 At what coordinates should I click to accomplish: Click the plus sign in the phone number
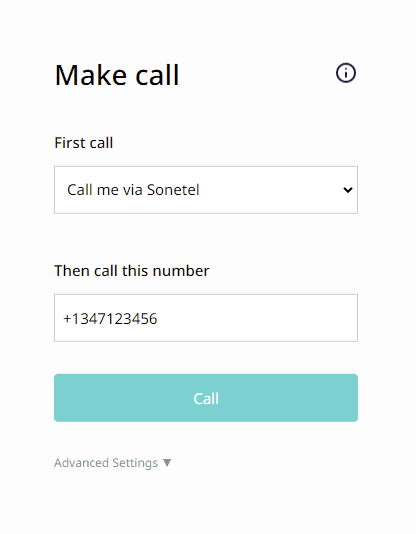point(67,319)
